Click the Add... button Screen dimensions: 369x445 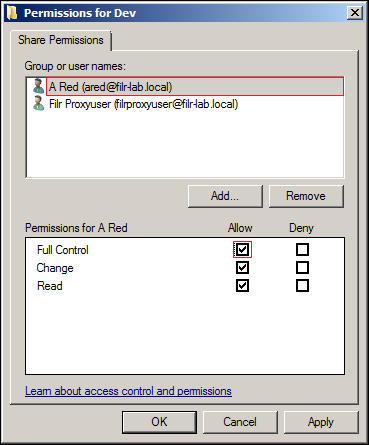[x=225, y=196]
